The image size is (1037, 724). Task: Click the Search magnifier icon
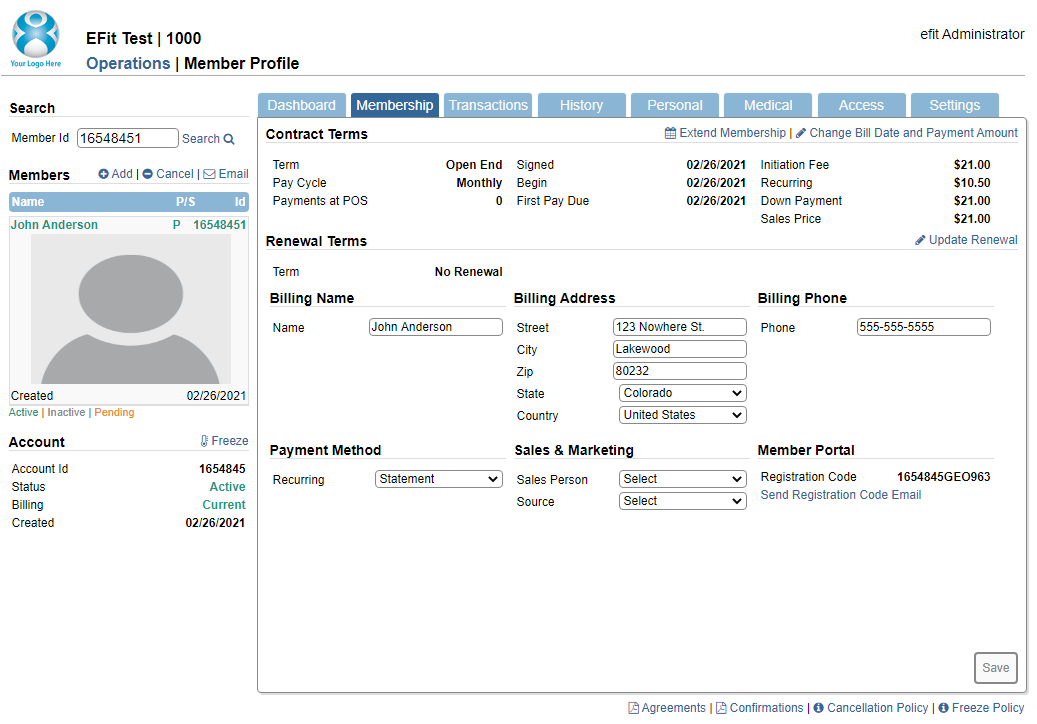229,140
